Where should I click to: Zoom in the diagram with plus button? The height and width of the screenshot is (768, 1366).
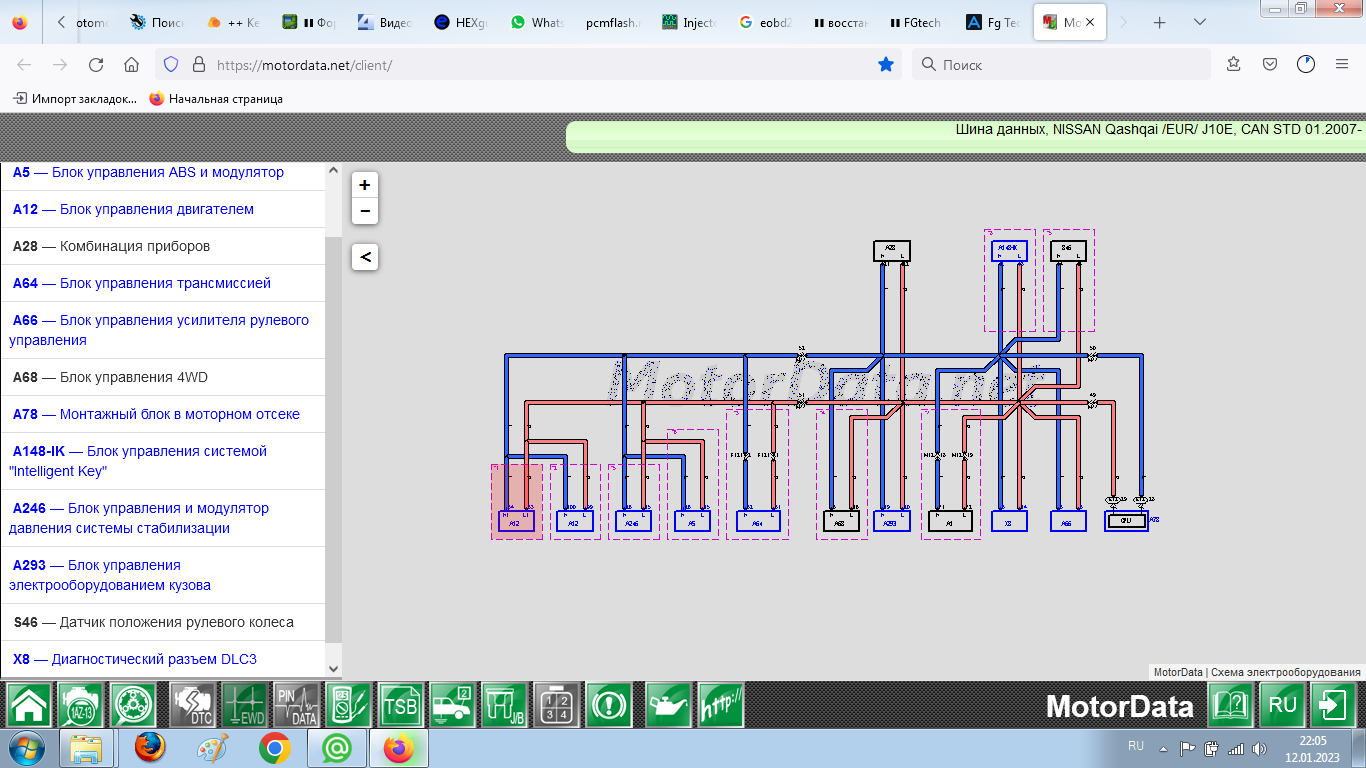365,185
